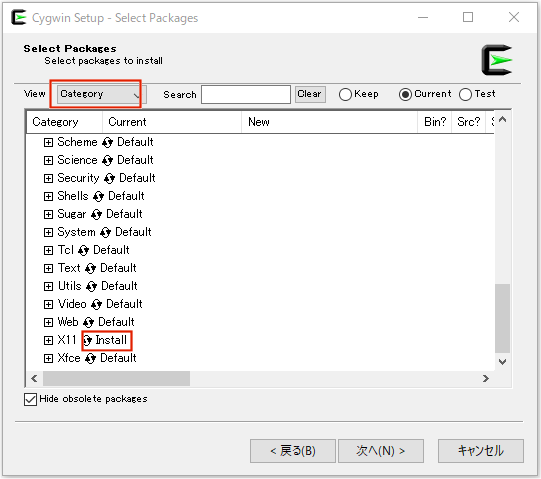
Task: Click the Bin? column header
Action: click(x=435, y=122)
